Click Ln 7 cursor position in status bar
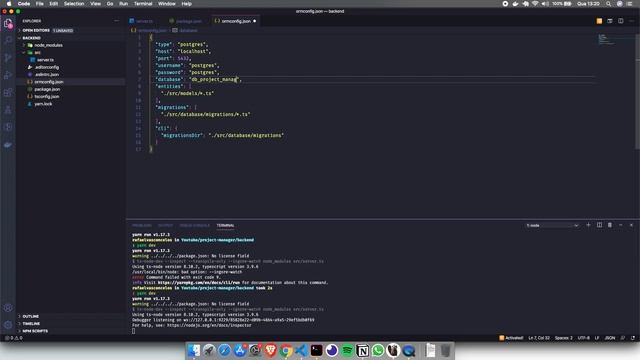640x360 pixels. 539,338
